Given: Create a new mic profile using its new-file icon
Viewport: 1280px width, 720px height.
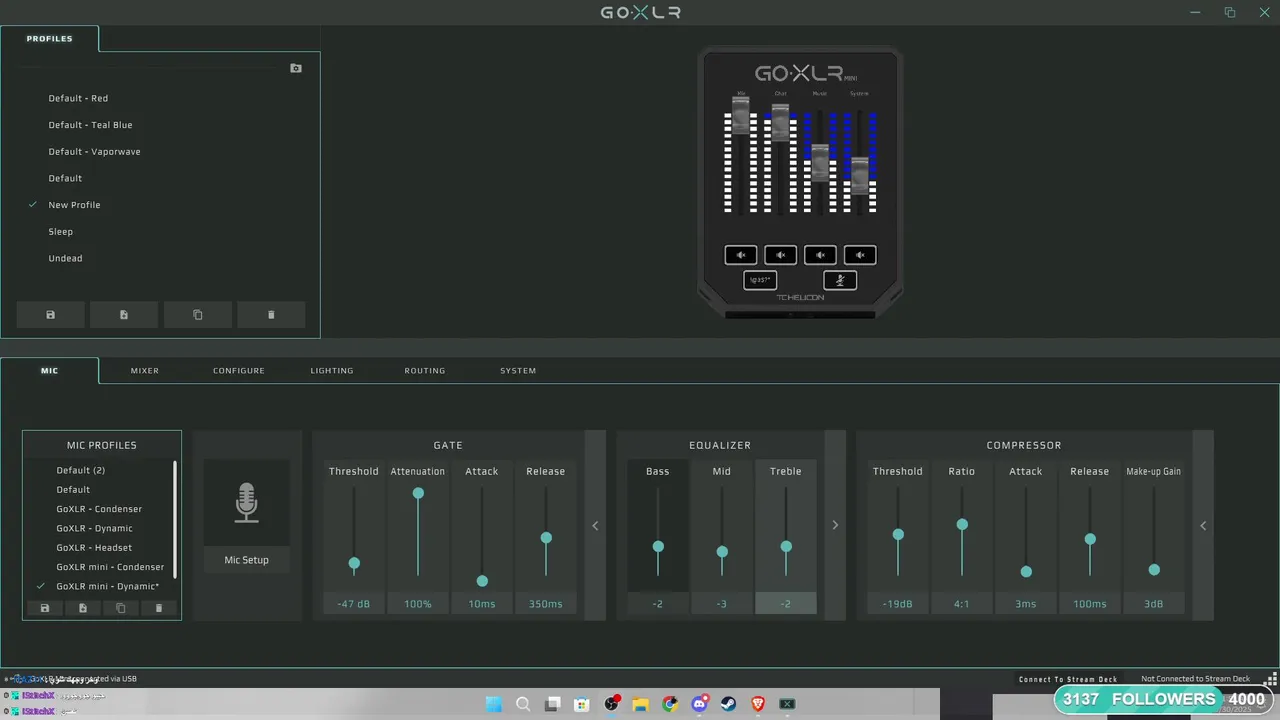Looking at the screenshot, I should 83,608.
